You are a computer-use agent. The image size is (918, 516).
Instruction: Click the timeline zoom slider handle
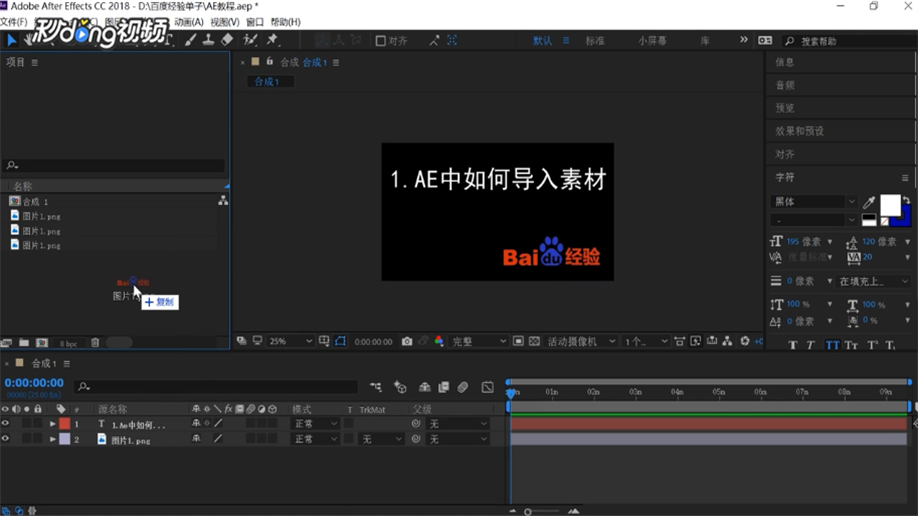pos(527,511)
